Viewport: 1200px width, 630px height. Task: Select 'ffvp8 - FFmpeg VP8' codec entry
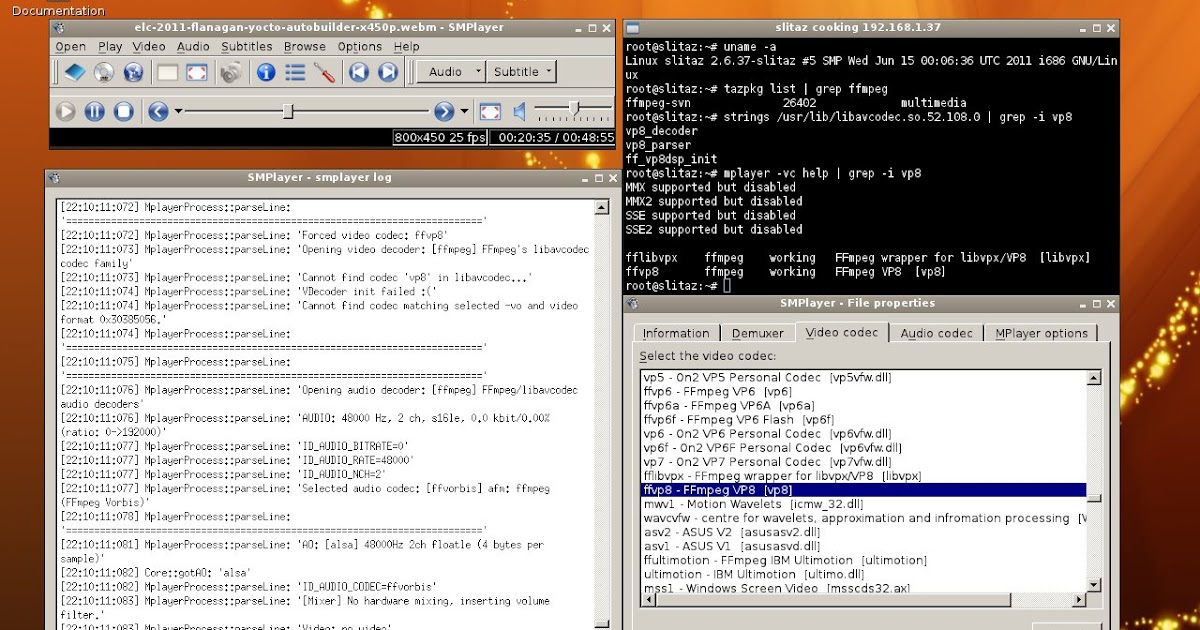click(x=863, y=490)
